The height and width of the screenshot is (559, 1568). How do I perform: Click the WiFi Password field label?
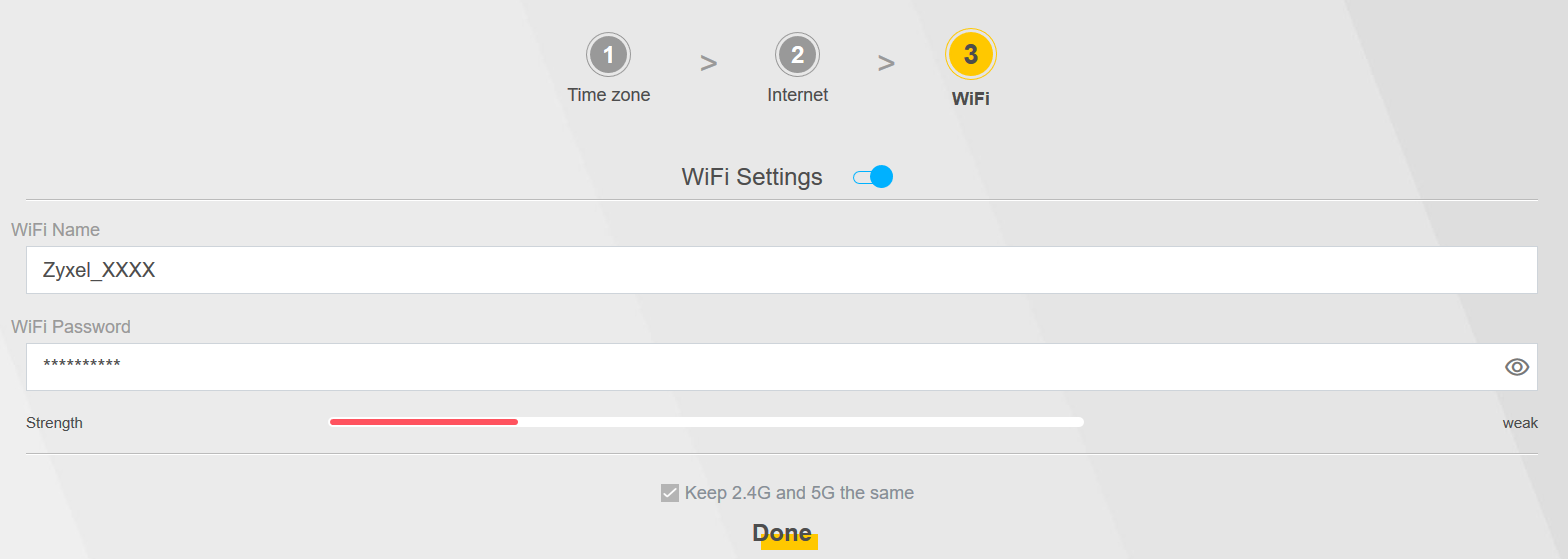(x=70, y=327)
